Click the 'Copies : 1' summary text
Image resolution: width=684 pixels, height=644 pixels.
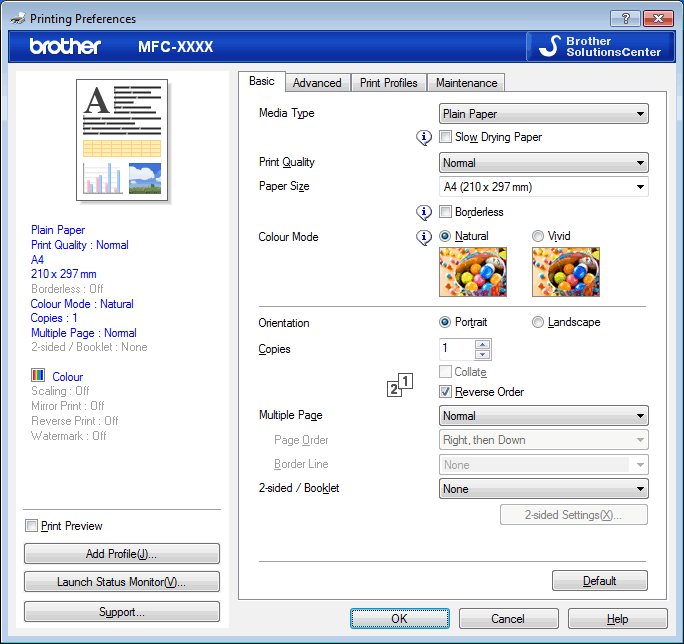pos(54,318)
